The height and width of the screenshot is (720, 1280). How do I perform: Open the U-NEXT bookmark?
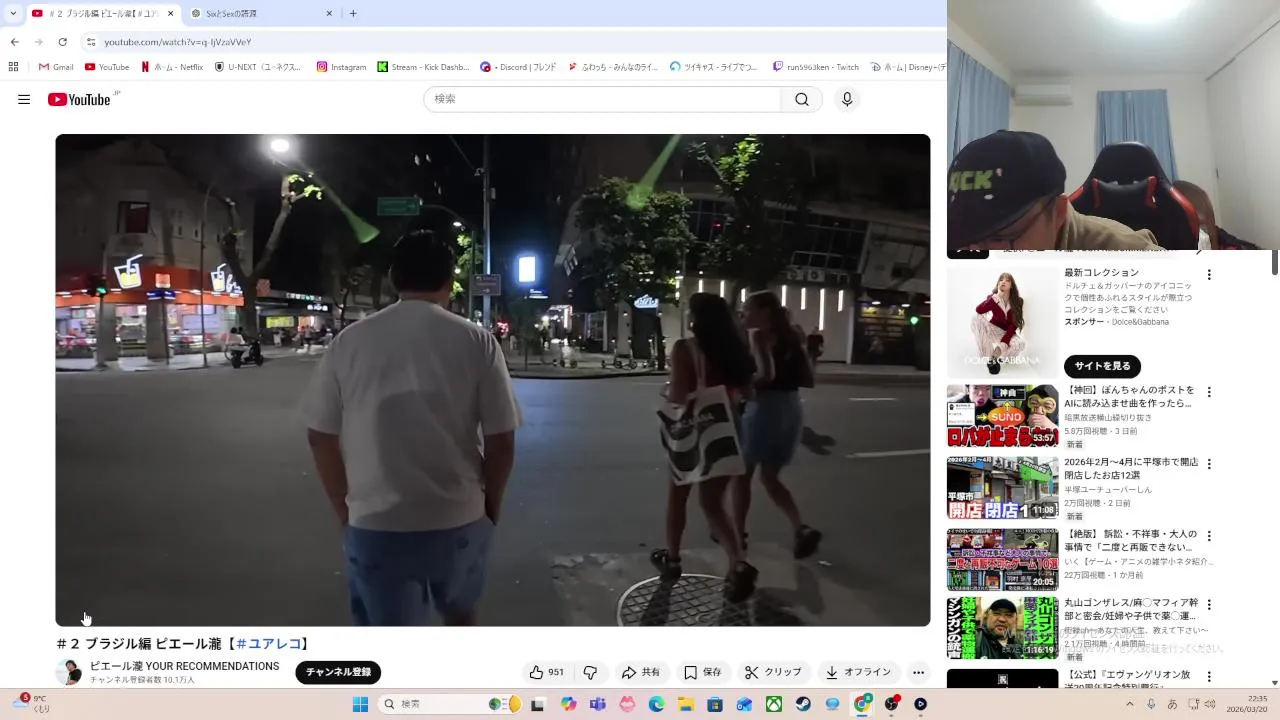(258, 67)
